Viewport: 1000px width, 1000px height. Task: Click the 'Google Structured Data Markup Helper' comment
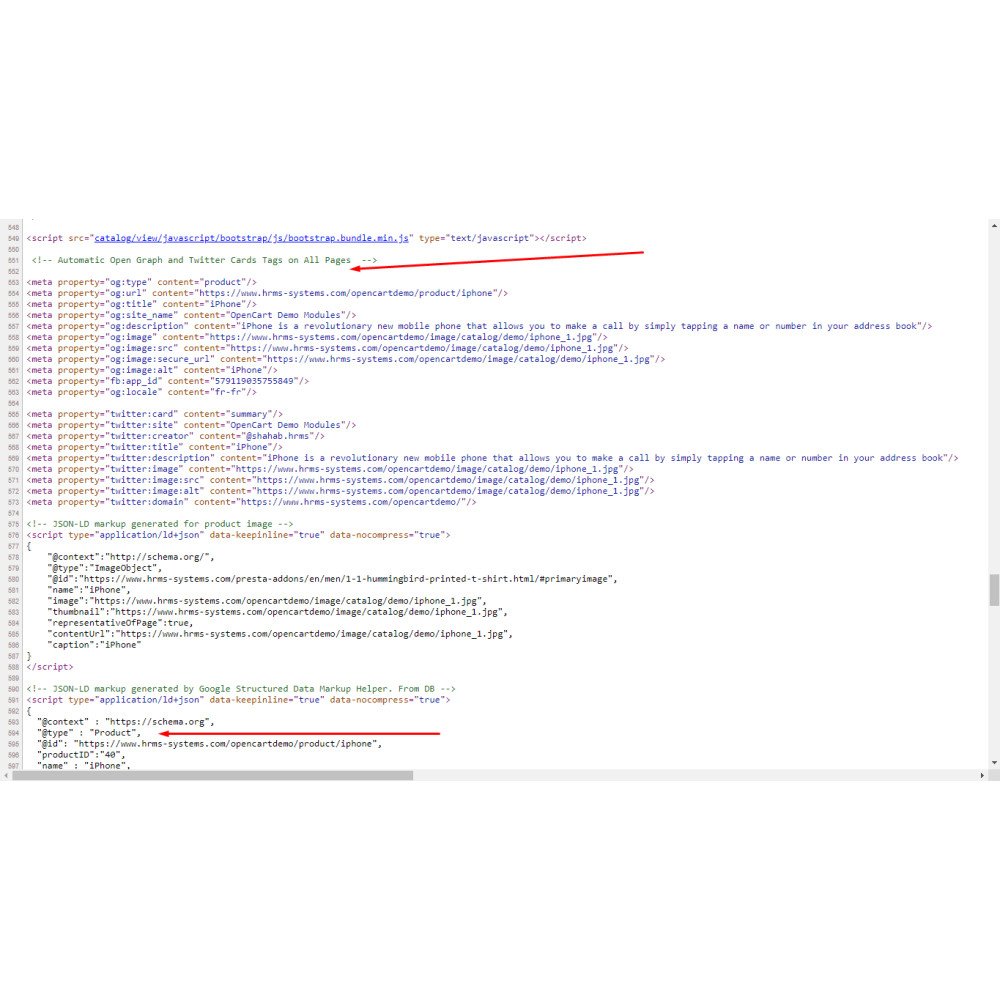(241, 689)
